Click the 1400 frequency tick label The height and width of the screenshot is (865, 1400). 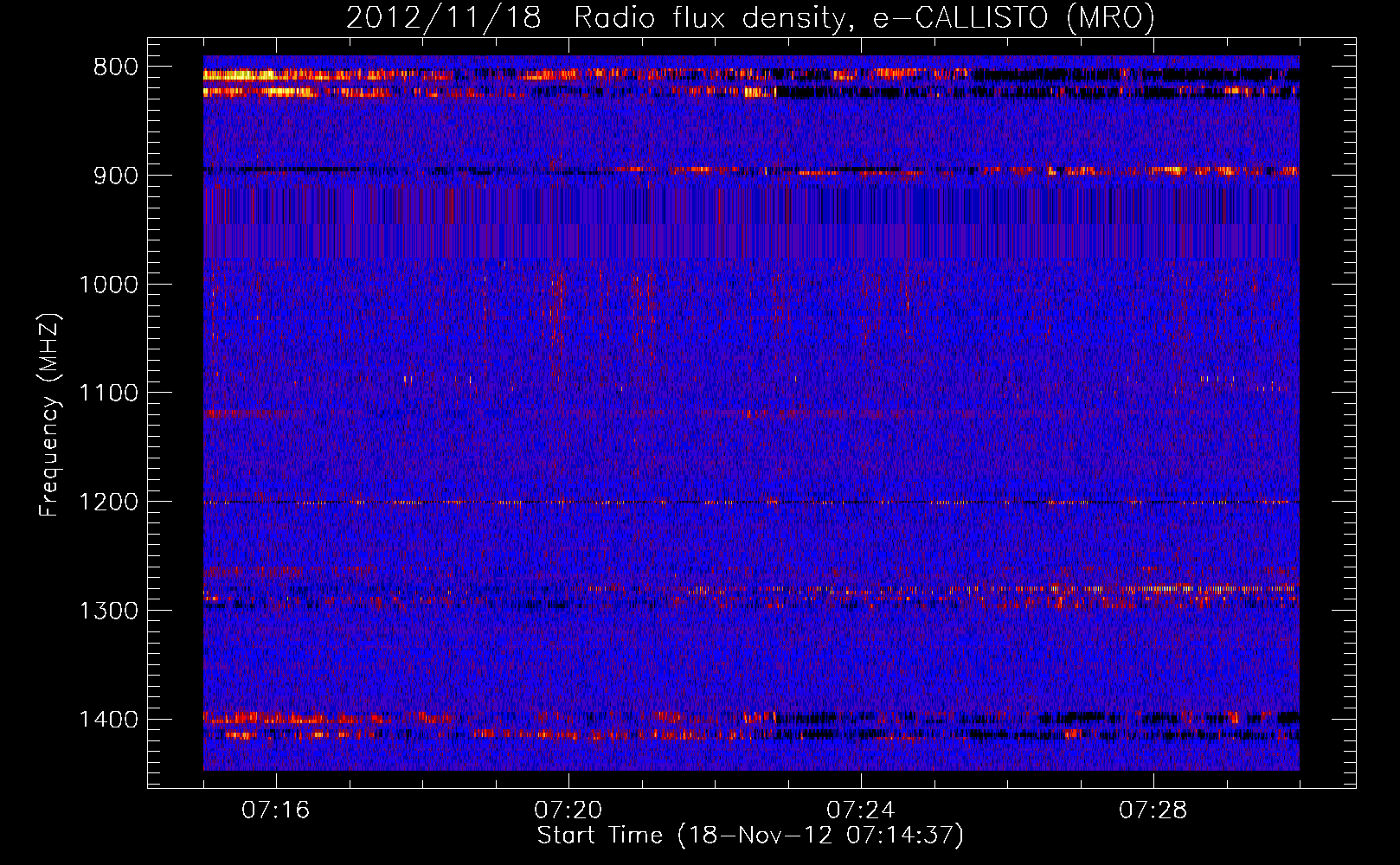click(x=109, y=720)
